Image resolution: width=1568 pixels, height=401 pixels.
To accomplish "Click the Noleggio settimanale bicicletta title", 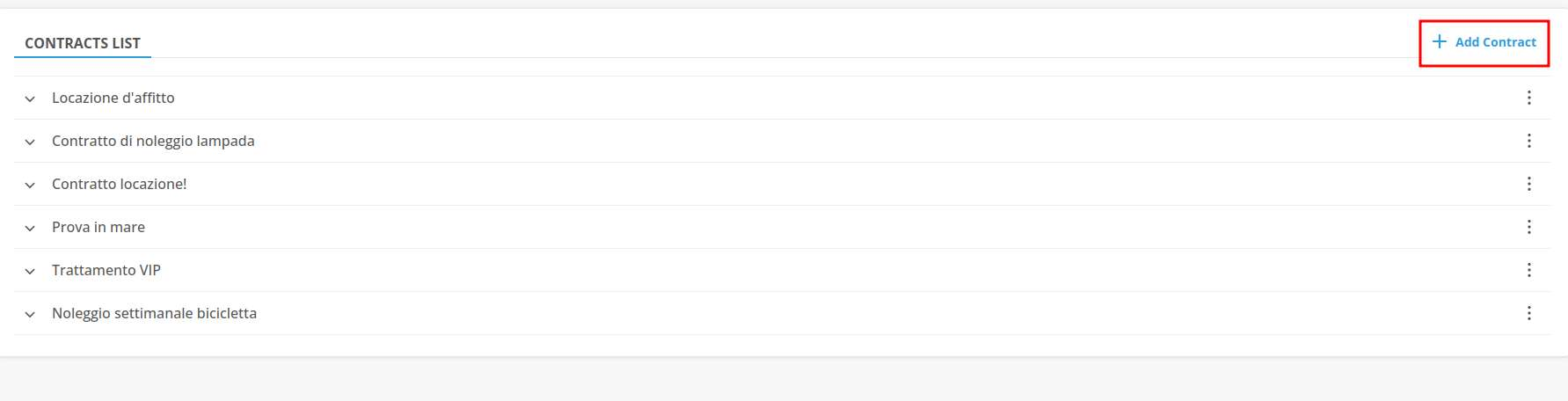I will pyautogui.click(x=154, y=313).
